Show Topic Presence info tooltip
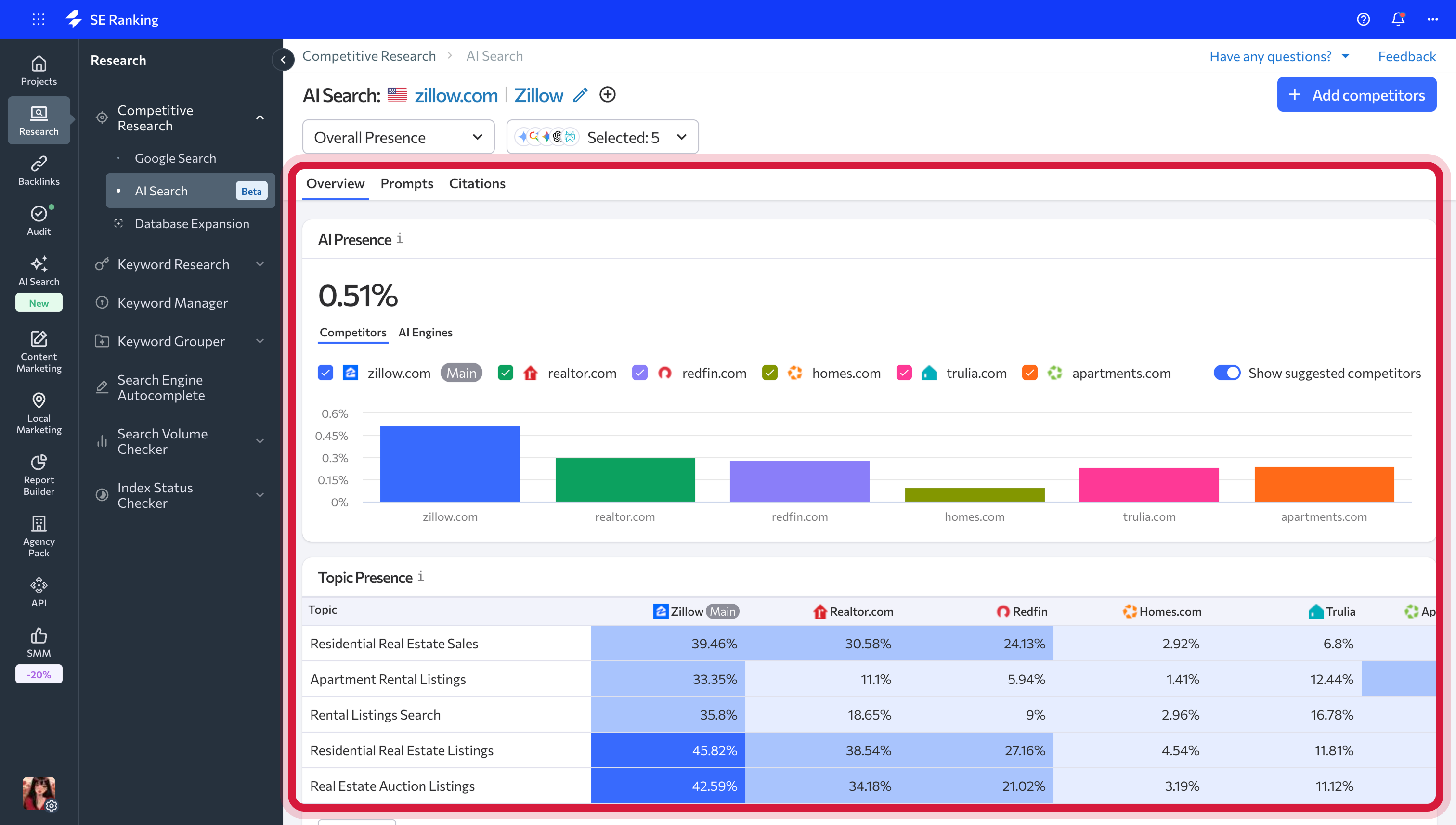Screen dimensions: 1456x825 pos(420,576)
